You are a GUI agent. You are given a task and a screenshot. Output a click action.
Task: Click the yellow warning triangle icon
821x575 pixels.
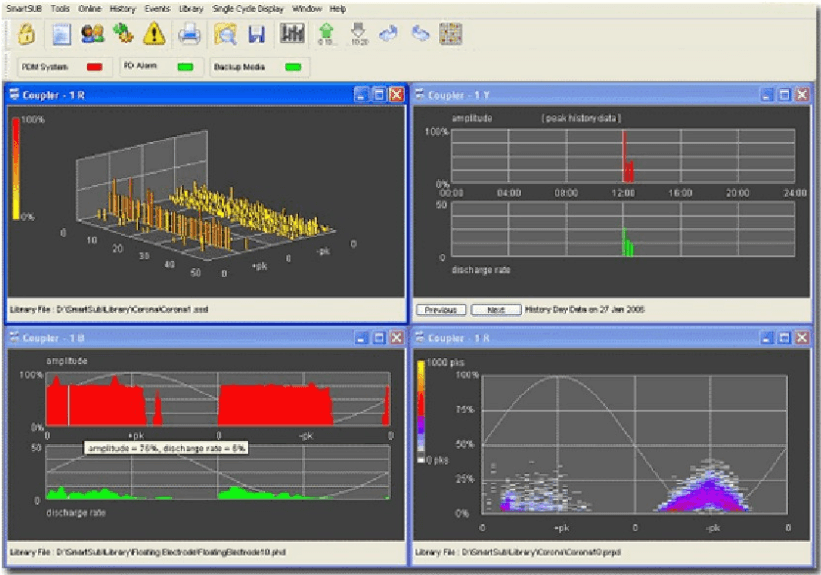pyautogui.click(x=154, y=33)
